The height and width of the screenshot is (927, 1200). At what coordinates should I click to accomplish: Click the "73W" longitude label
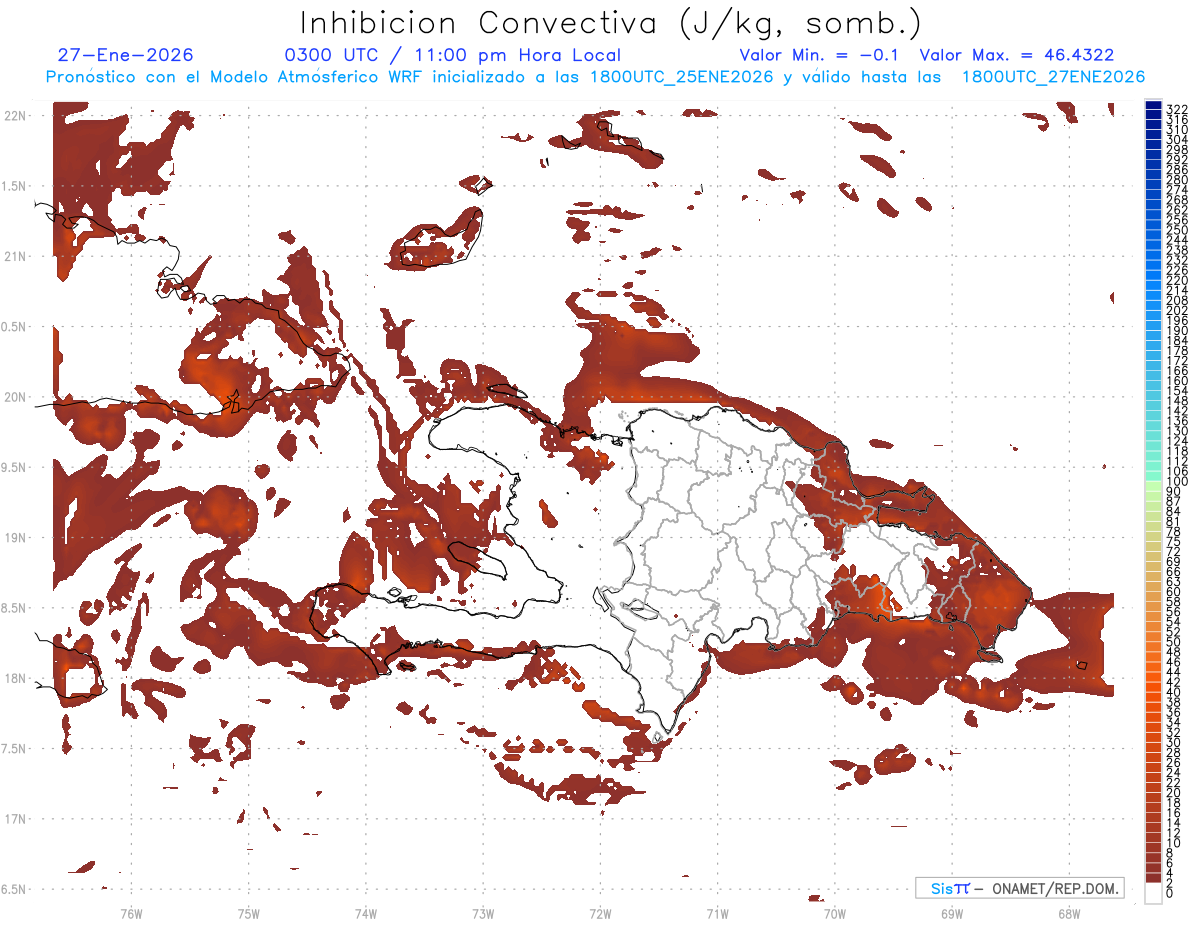click(483, 913)
